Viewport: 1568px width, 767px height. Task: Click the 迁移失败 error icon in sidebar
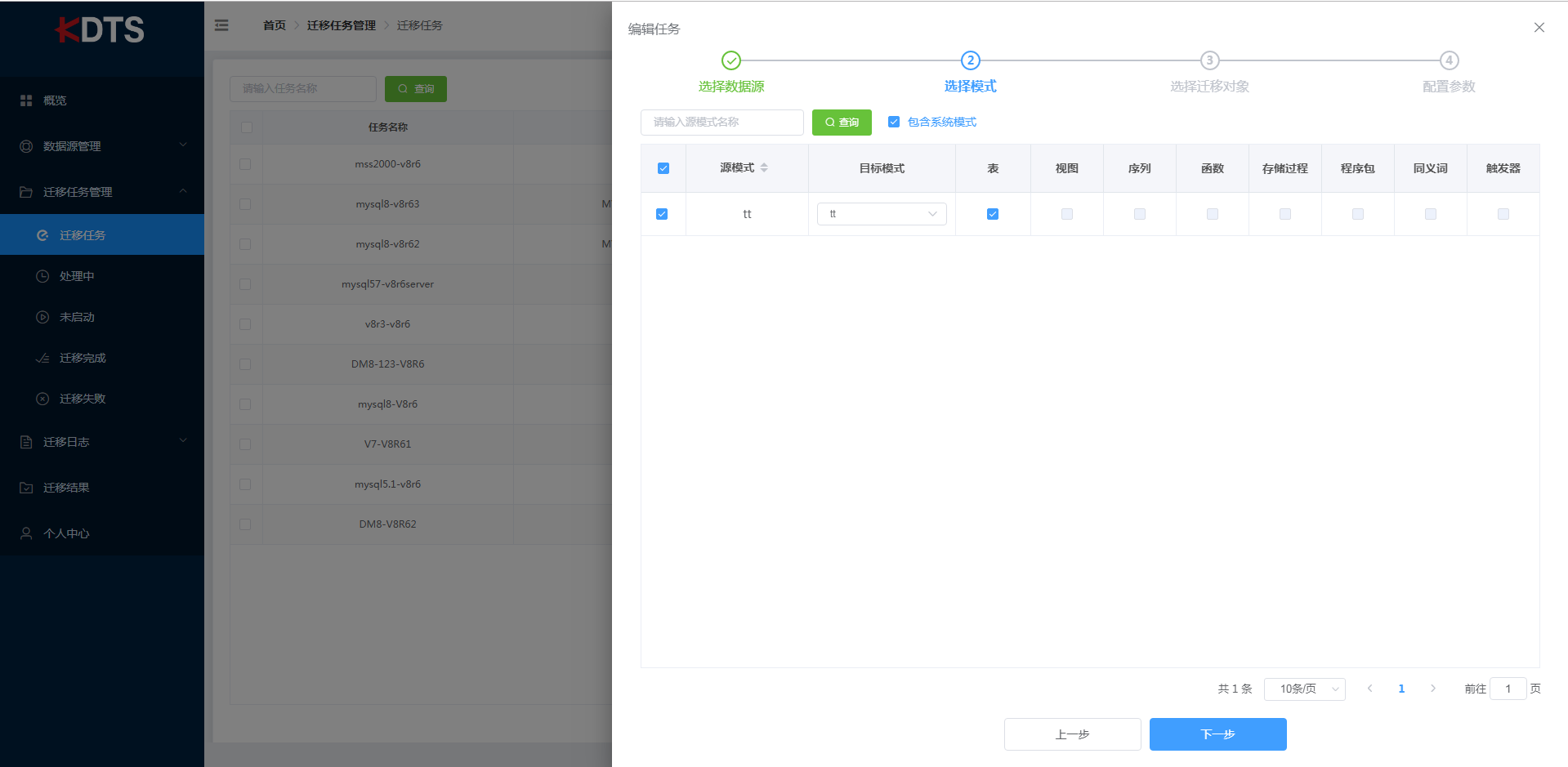click(42, 399)
